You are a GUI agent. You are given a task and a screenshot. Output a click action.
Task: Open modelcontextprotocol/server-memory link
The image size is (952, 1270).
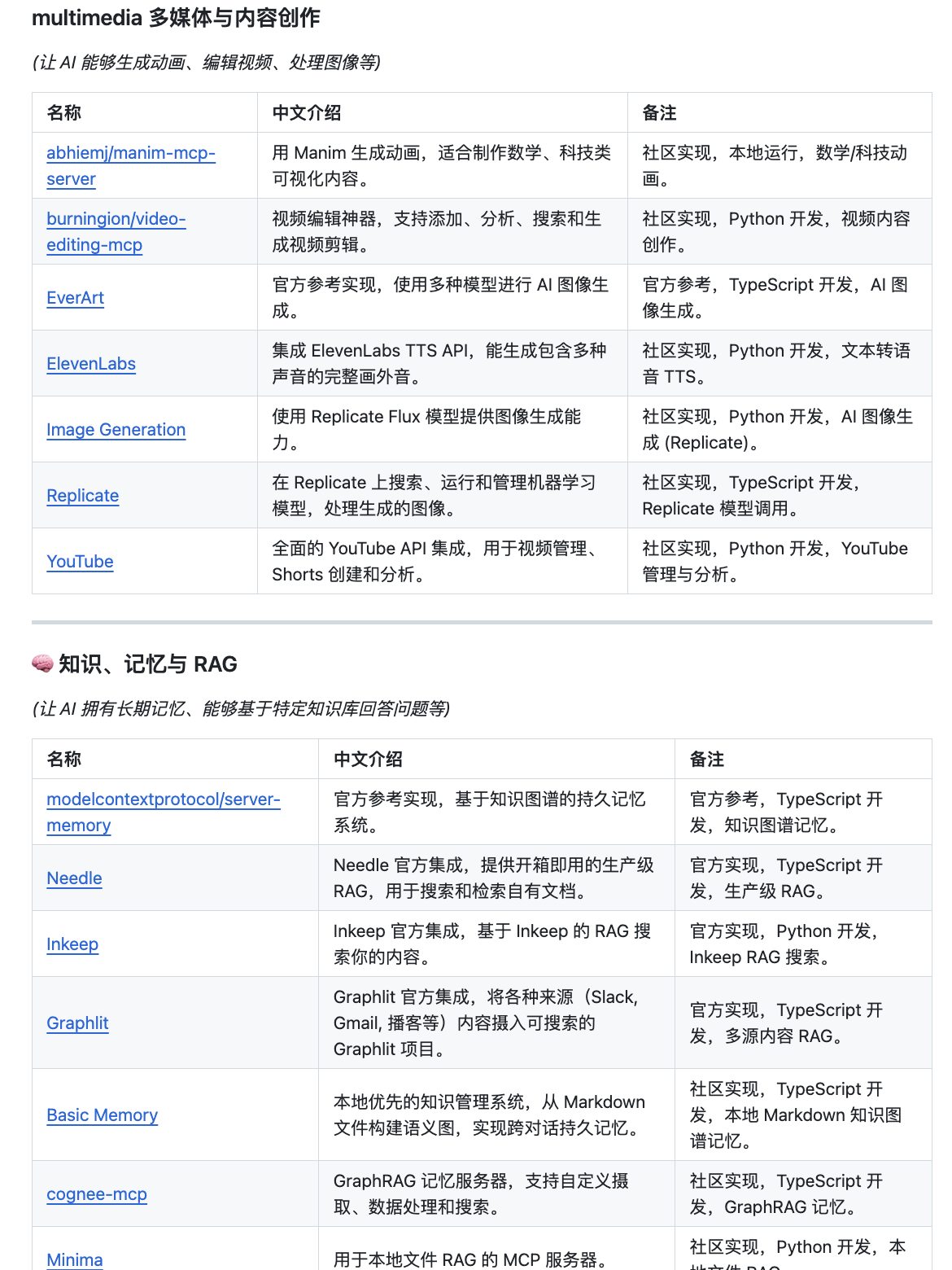click(x=164, y=812)
